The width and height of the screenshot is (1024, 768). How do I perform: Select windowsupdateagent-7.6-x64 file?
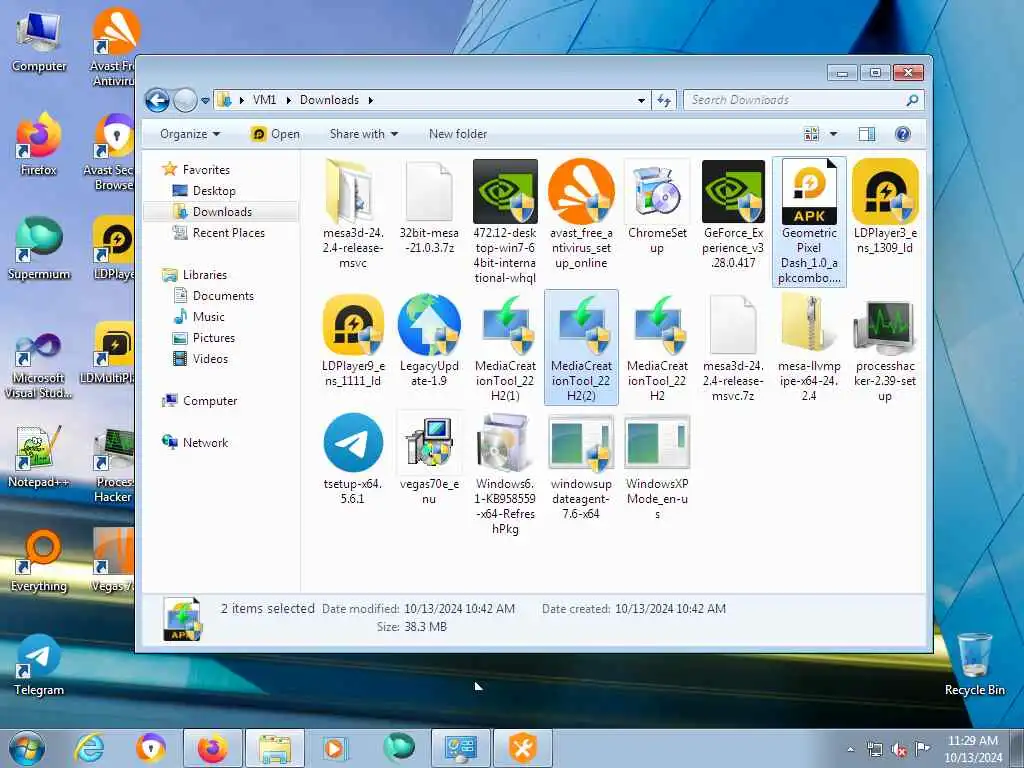coord(581,466)
